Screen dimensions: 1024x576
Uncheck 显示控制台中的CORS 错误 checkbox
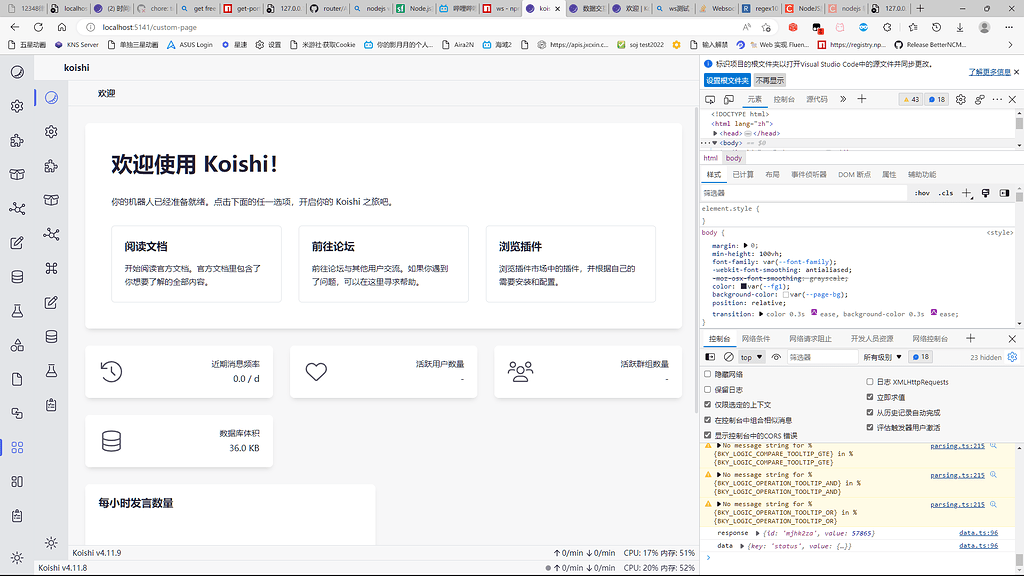[x=707, y=435]
